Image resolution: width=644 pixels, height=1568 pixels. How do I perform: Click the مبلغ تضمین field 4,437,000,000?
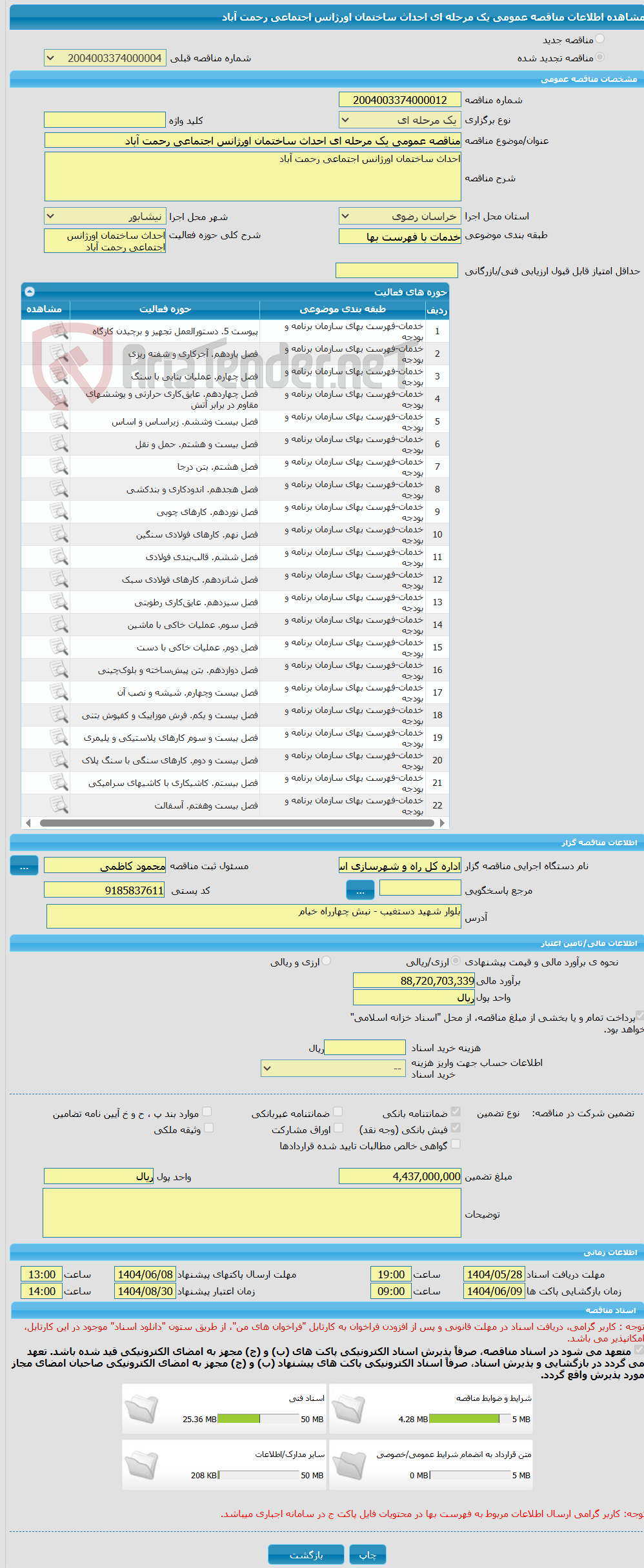tap(400, 1176)
